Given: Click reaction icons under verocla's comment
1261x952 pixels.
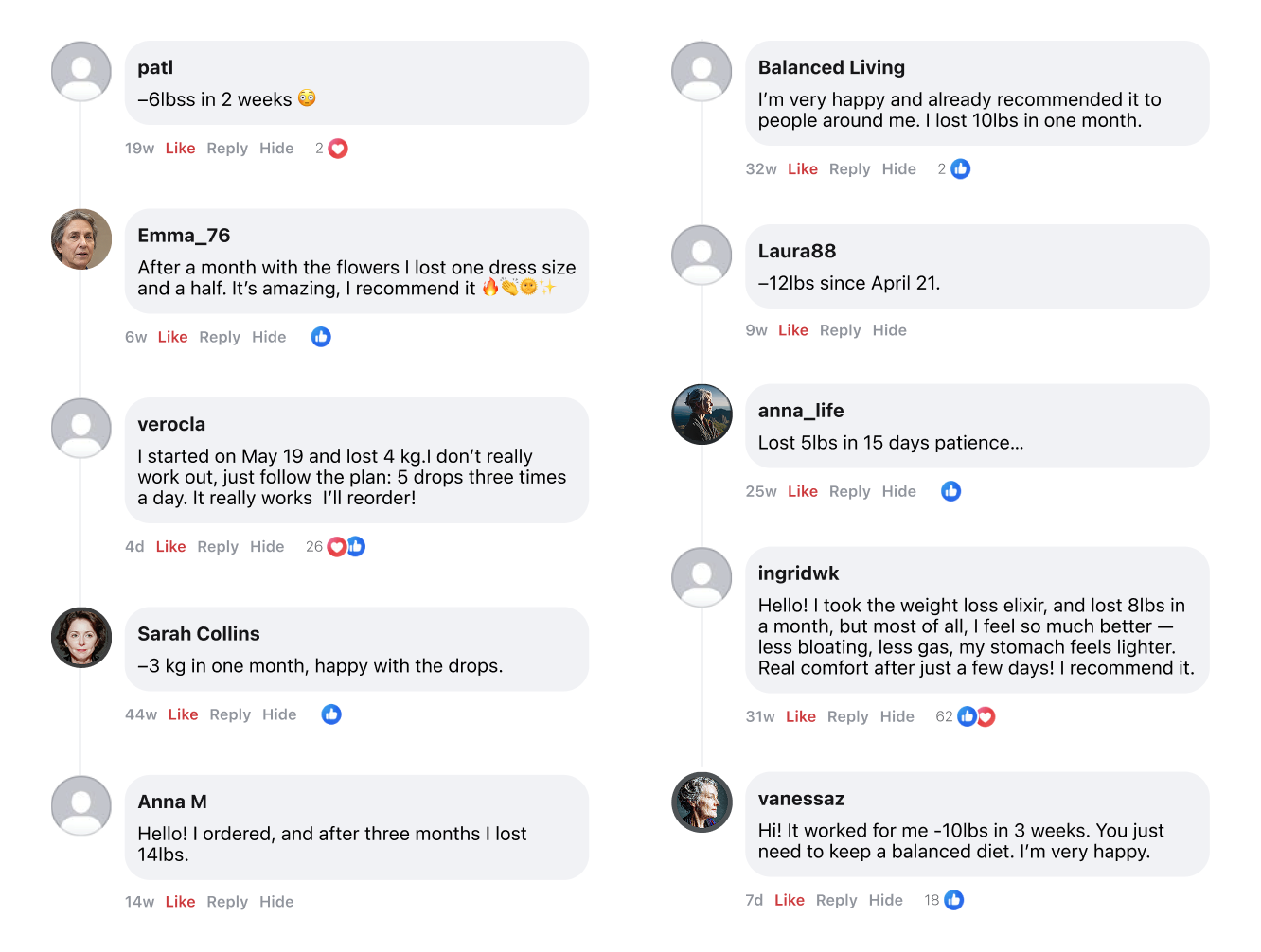Looking at the screenshot, I should (x=346, y=547).
